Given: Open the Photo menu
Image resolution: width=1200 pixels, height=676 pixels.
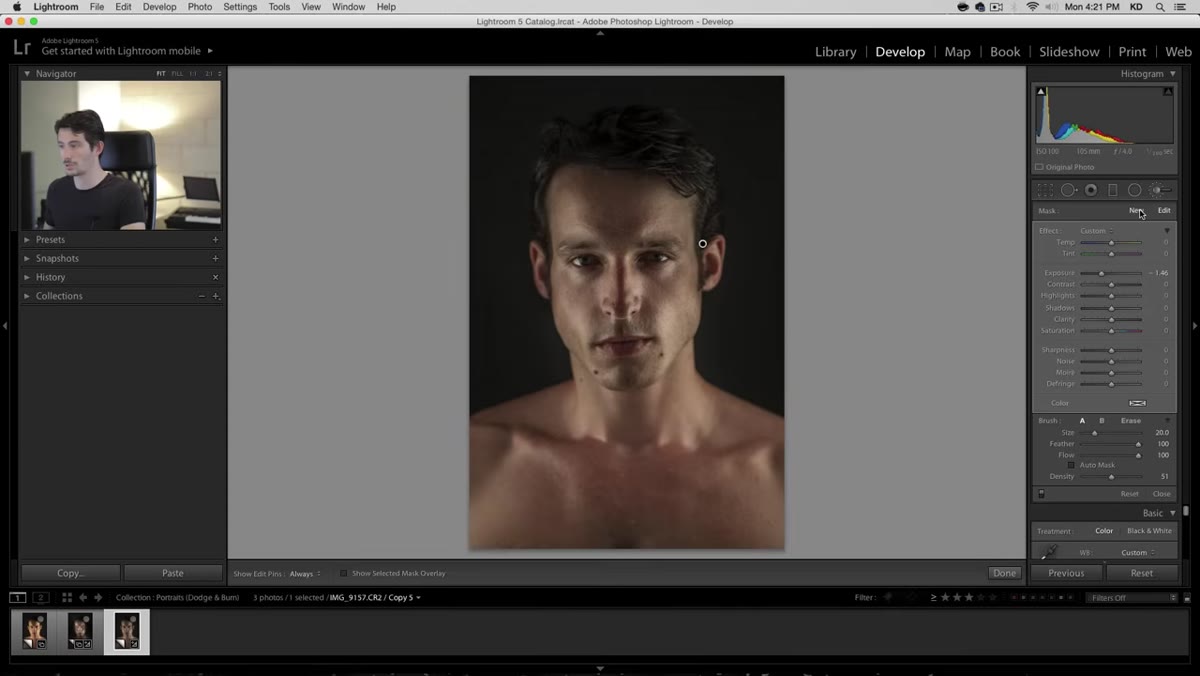Looking at the screenshot, I should click(x=200, y=7).
